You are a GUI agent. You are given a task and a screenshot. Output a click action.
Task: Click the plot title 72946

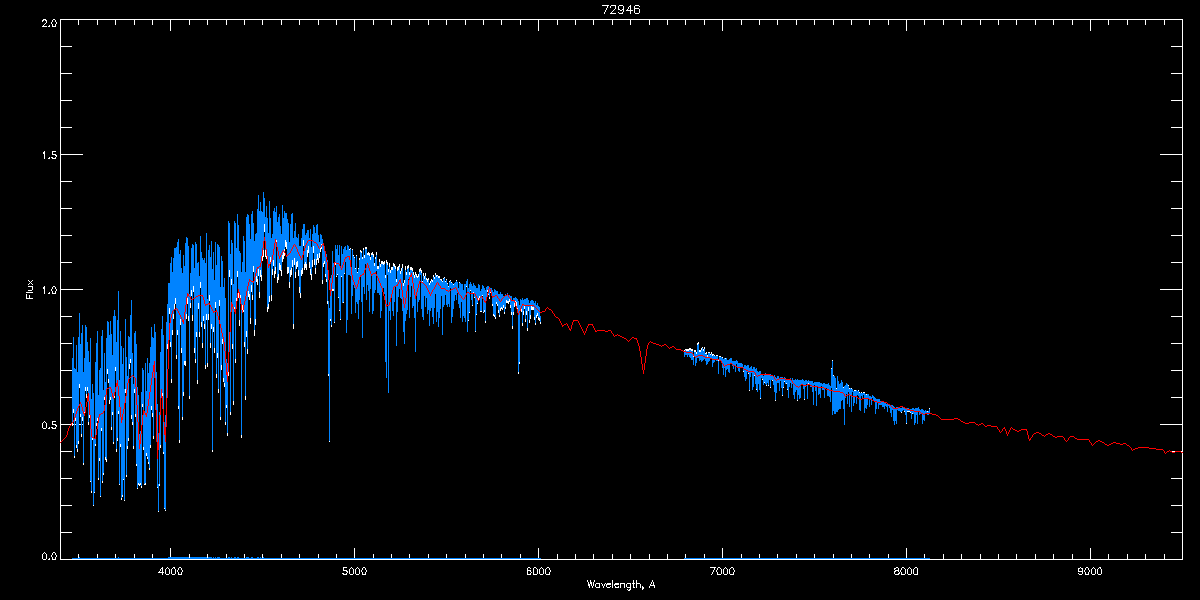[x=621, y=9]
